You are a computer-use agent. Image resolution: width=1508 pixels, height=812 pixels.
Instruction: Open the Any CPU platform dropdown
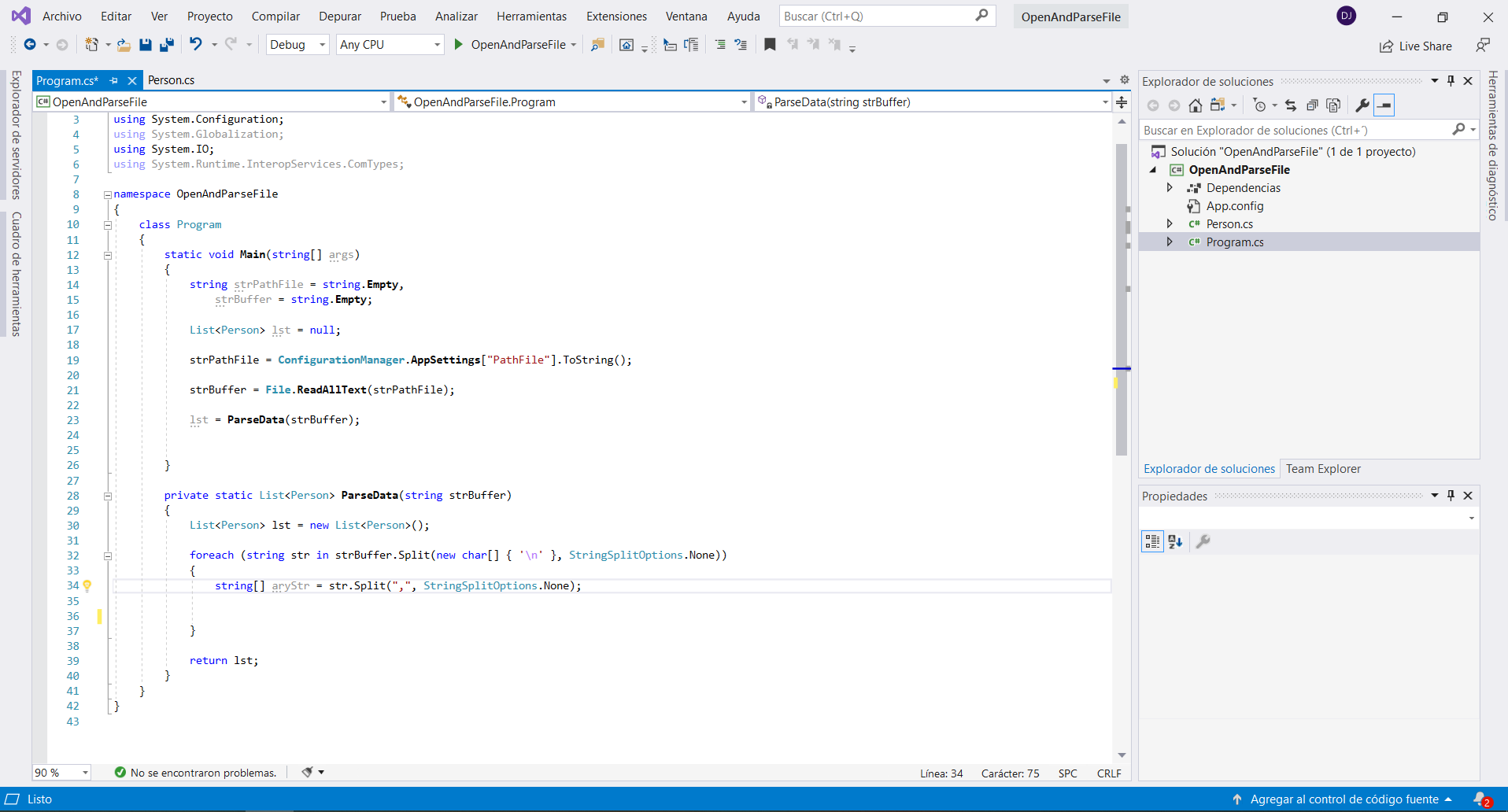point(390,45)
